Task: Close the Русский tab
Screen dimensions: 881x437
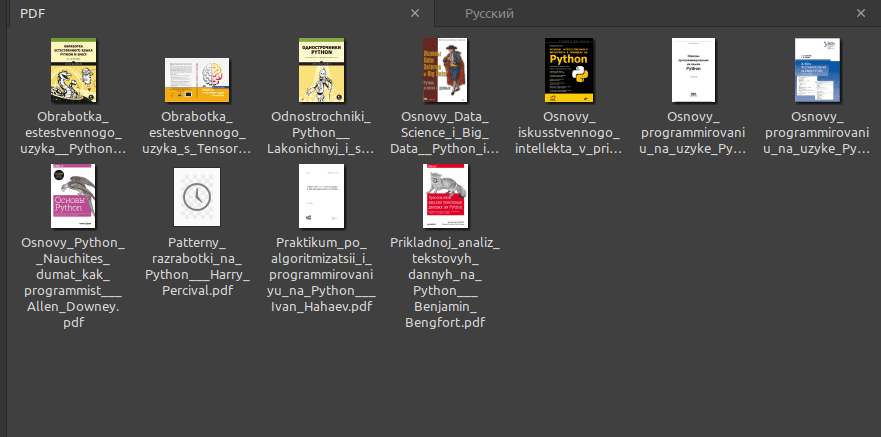Action: point(860,13)
